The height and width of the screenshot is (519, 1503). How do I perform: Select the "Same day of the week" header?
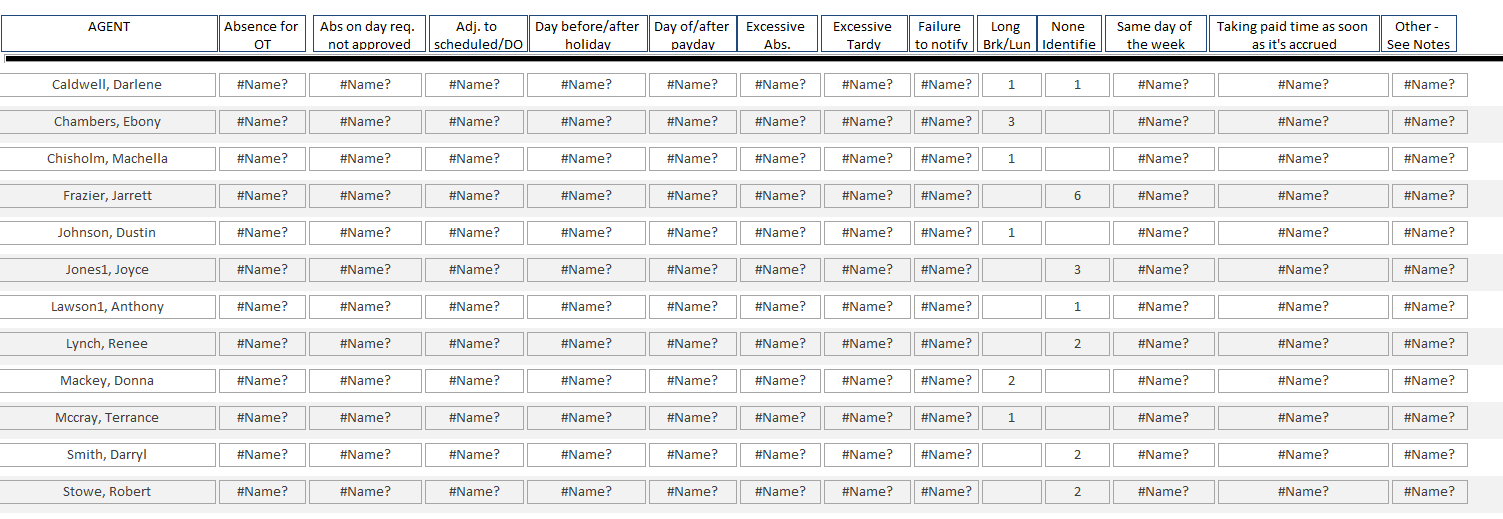(x=1155, y=34)
